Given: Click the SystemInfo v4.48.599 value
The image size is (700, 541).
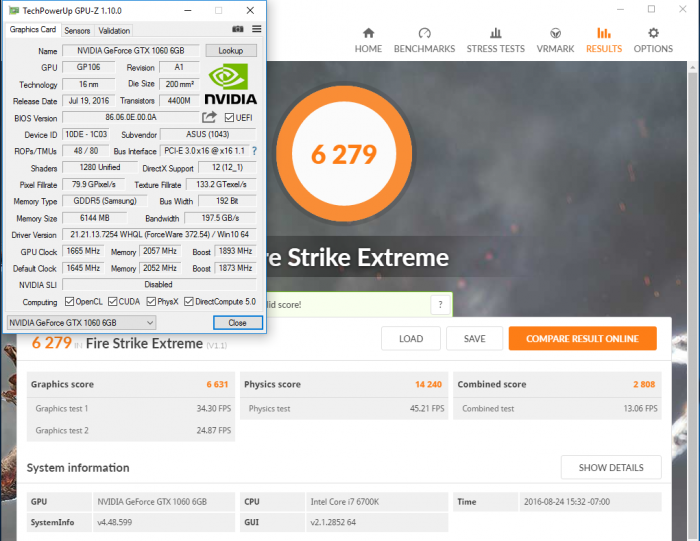Looking at the screenshot, I should [115, 522].
